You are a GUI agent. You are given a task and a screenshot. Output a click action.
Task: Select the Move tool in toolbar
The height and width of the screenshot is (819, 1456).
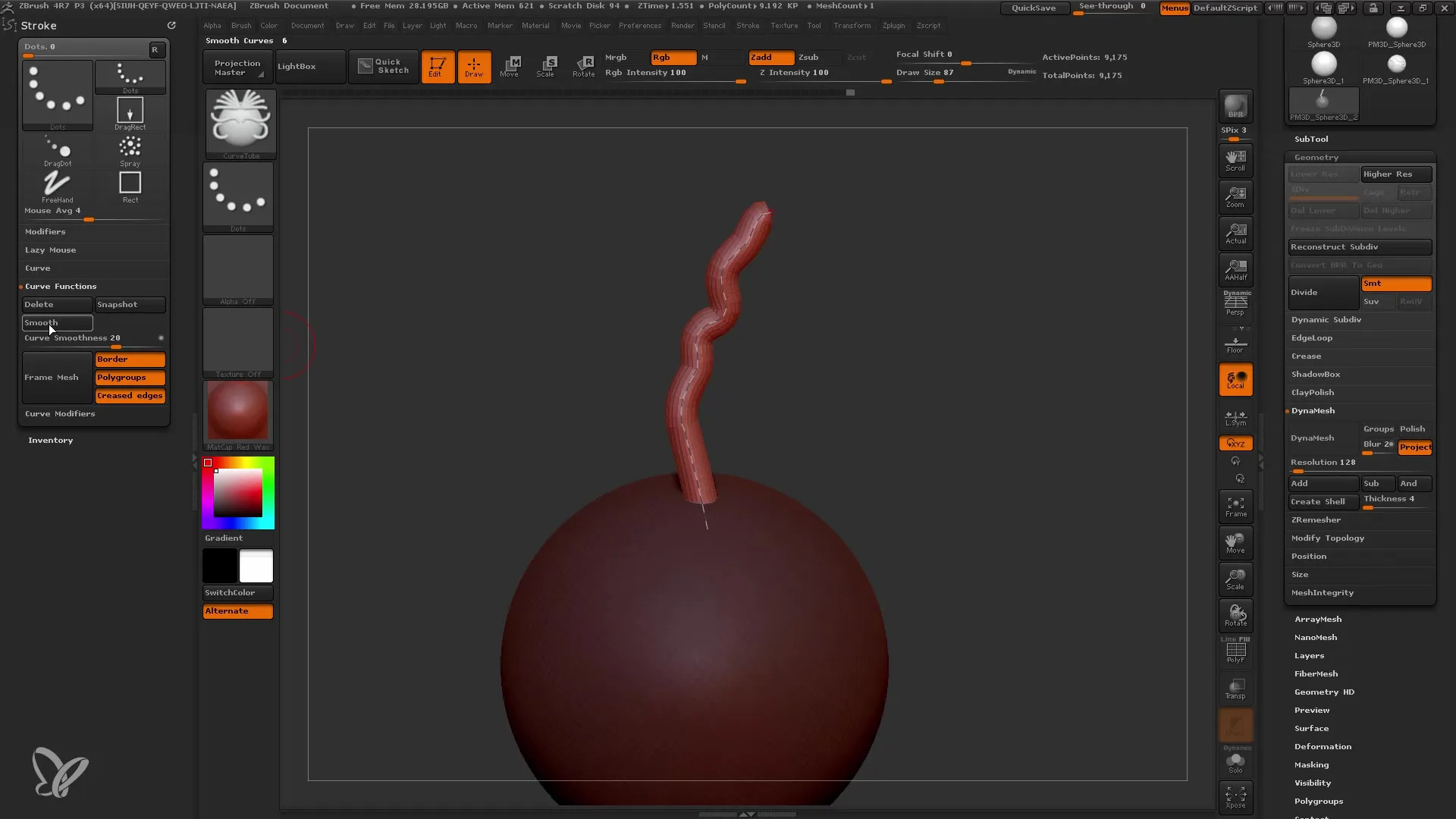510,65
